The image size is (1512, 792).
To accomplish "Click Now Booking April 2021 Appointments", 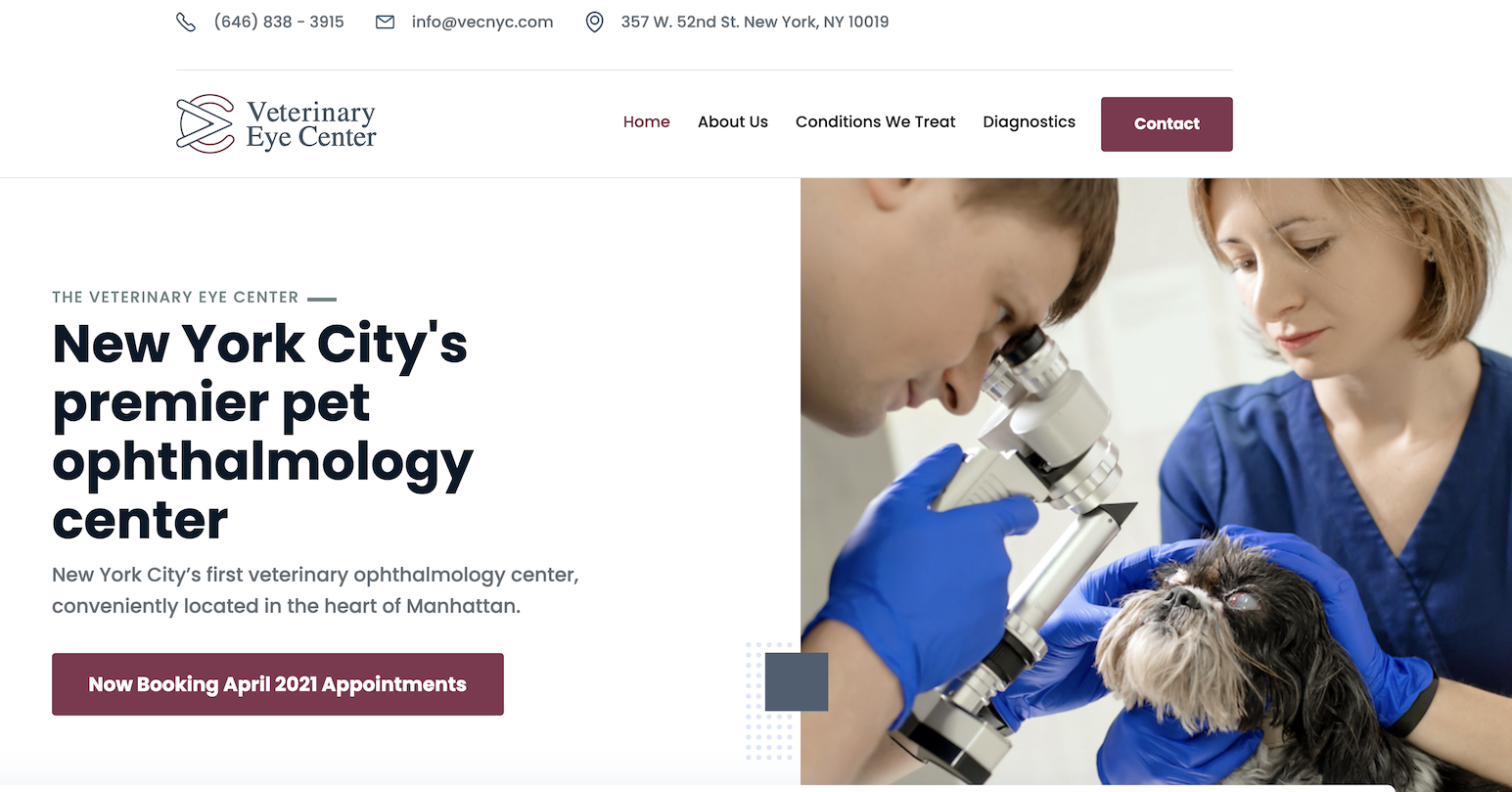I will 278,684.
